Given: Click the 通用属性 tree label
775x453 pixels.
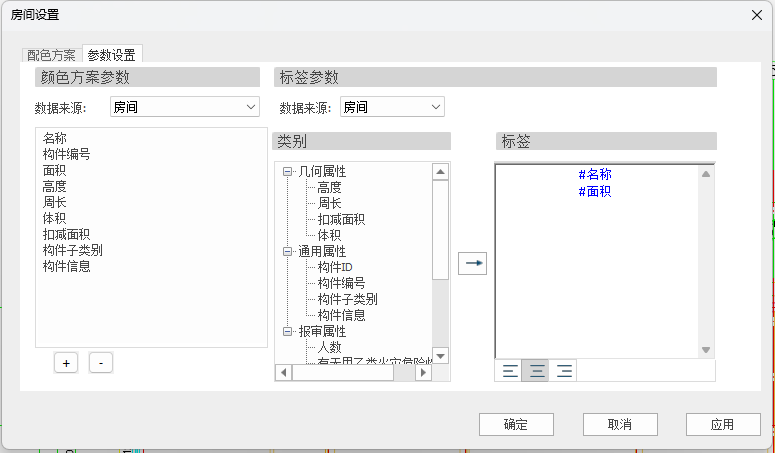Looking at the screenshot, I should tap(322, 251).
